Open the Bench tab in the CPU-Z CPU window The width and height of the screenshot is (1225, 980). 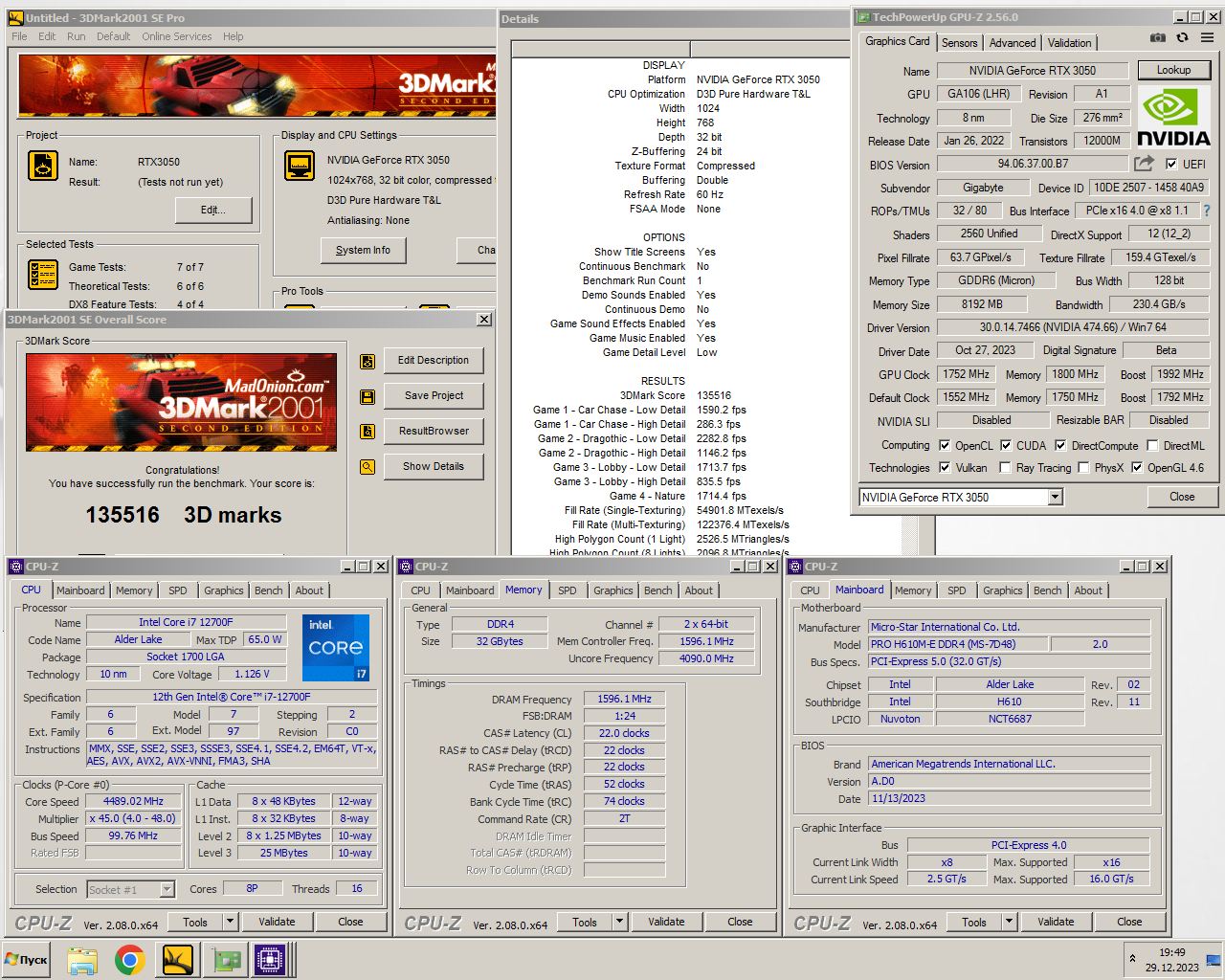(269, 590)
